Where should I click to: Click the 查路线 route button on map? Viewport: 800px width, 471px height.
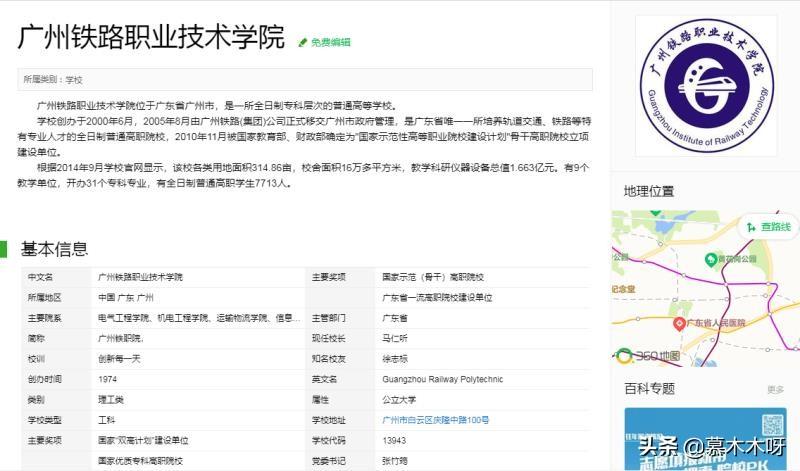pos(770,227)
